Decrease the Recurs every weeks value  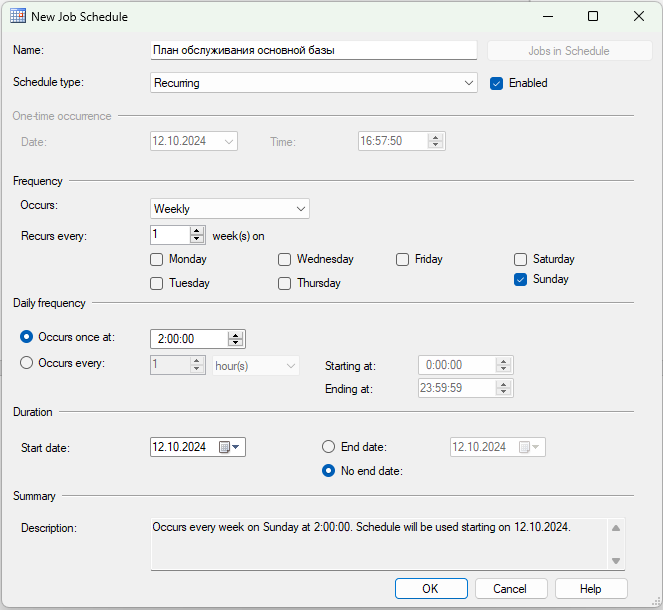pos(197,239)
